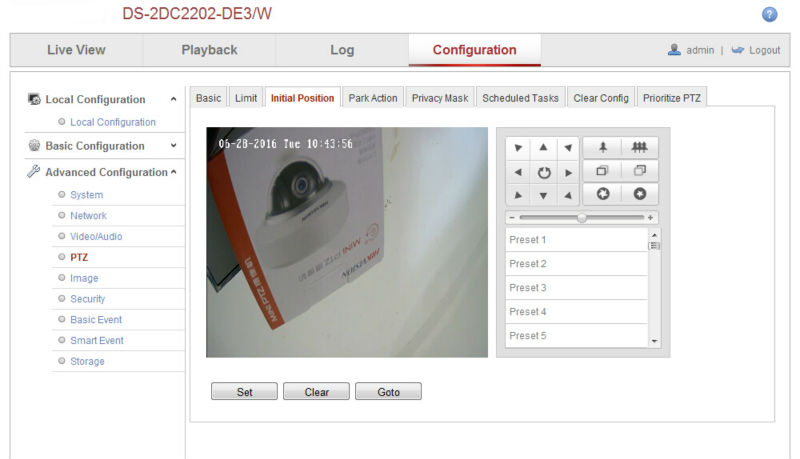Image resolution: width=800 pixels, height=459 pixels.
Task: Click zoom in multiple trees icon
Action: 639,147
